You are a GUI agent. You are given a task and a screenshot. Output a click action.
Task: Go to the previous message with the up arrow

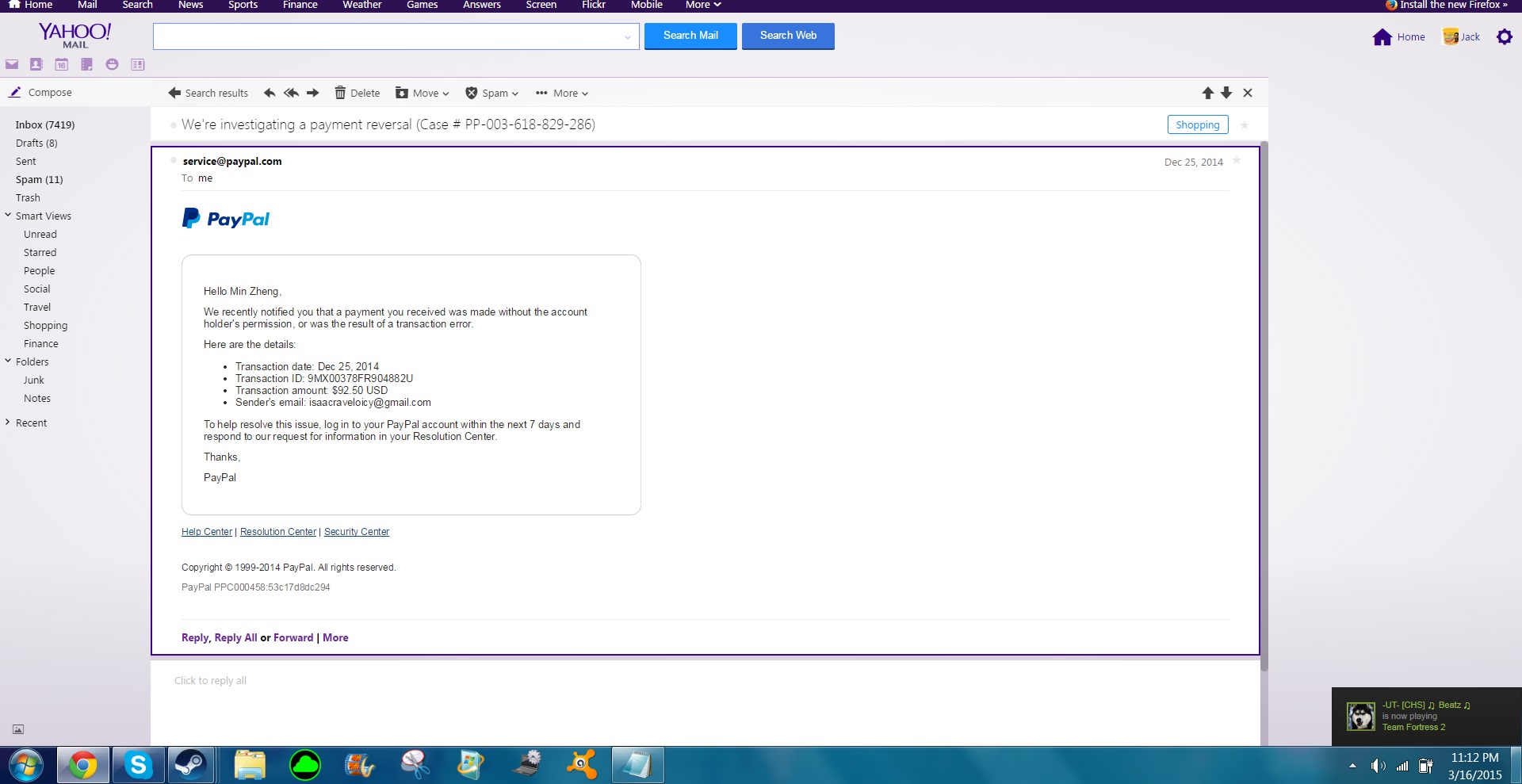coord(1207,93)
